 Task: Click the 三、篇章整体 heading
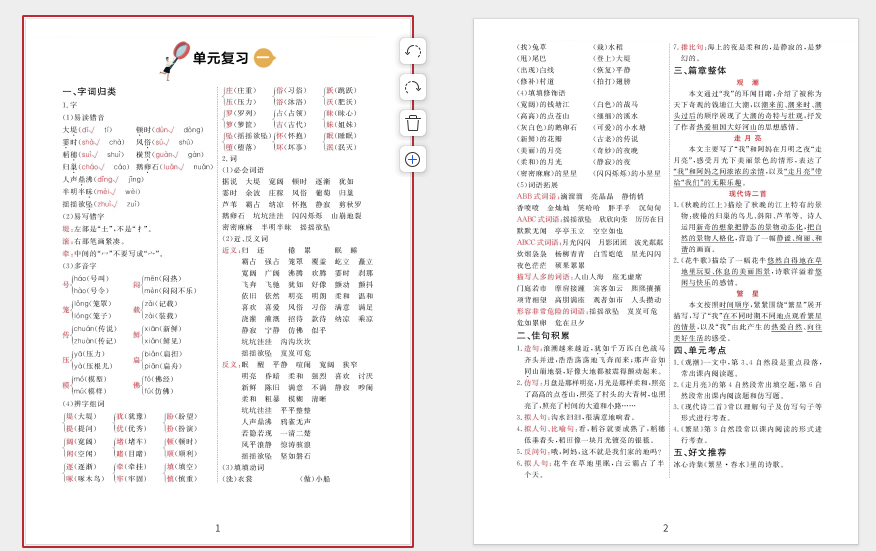click(x=700, y=71)
